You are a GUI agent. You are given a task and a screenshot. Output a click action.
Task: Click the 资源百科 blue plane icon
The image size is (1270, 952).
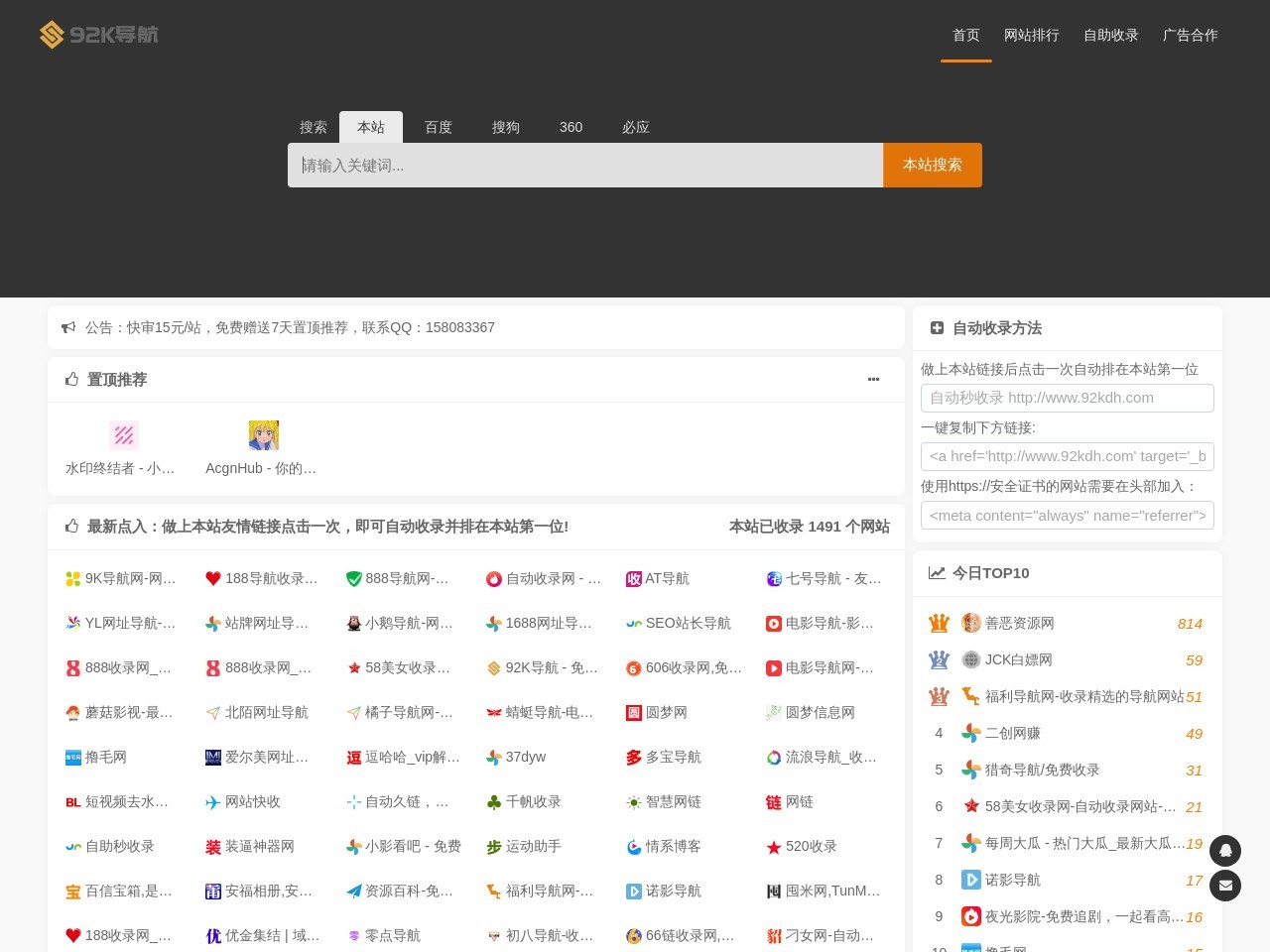click(x=353, y=891)
